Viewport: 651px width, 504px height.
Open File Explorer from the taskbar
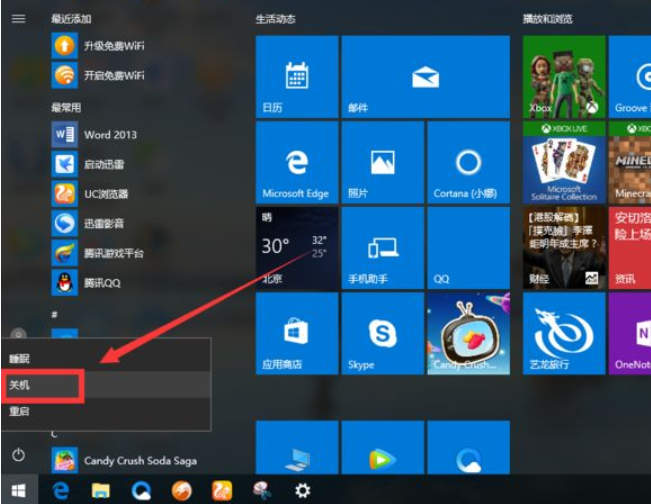click(x=101, y=490)
